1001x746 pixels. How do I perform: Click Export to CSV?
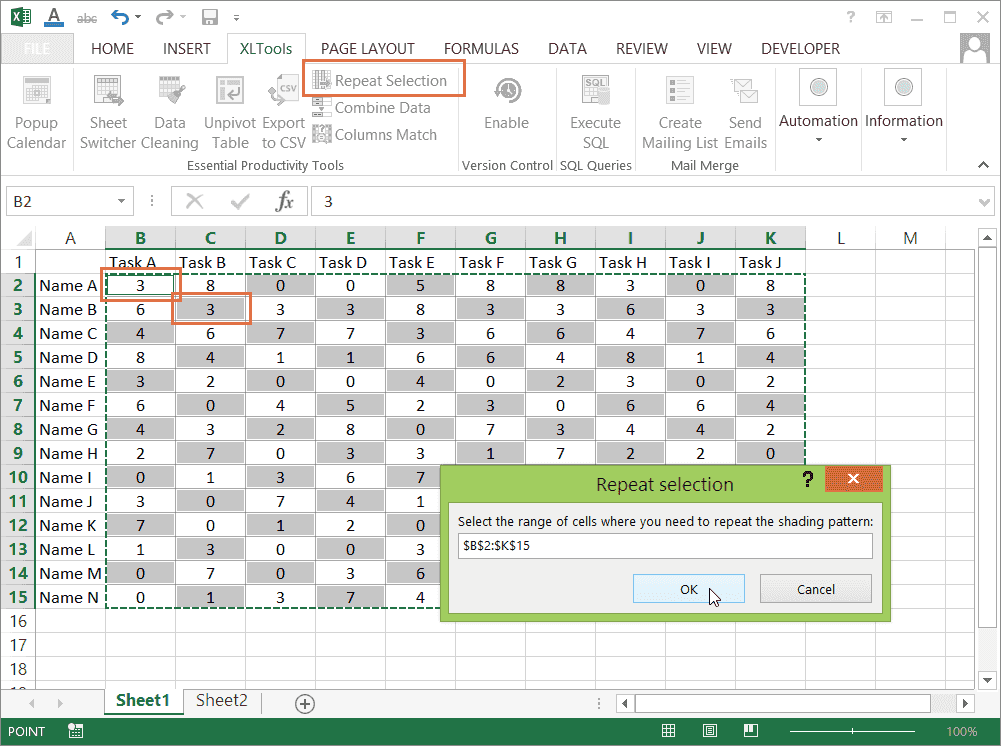pos(283,110)
